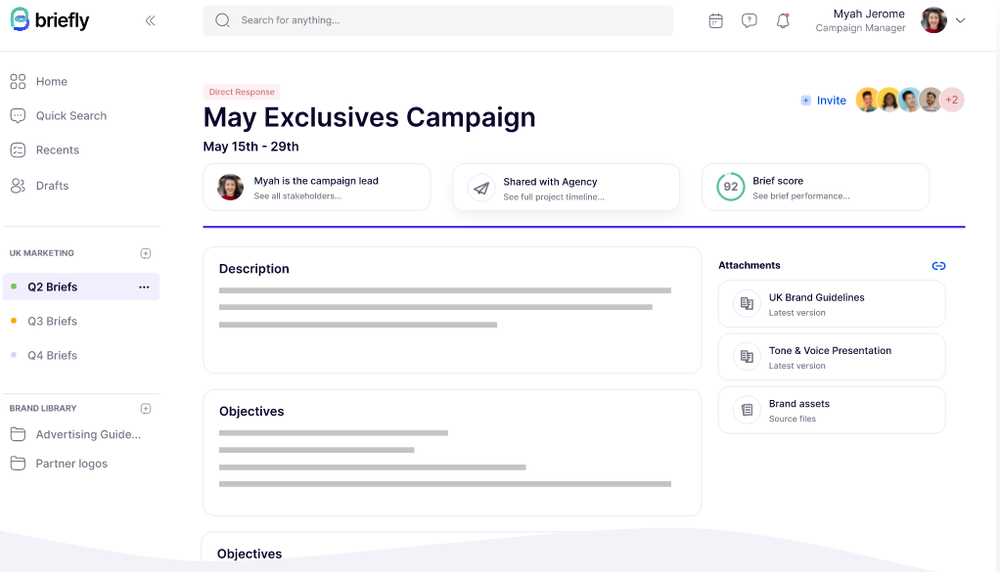
Task: Open the notifications bell
Action: [x=783, y=20]
